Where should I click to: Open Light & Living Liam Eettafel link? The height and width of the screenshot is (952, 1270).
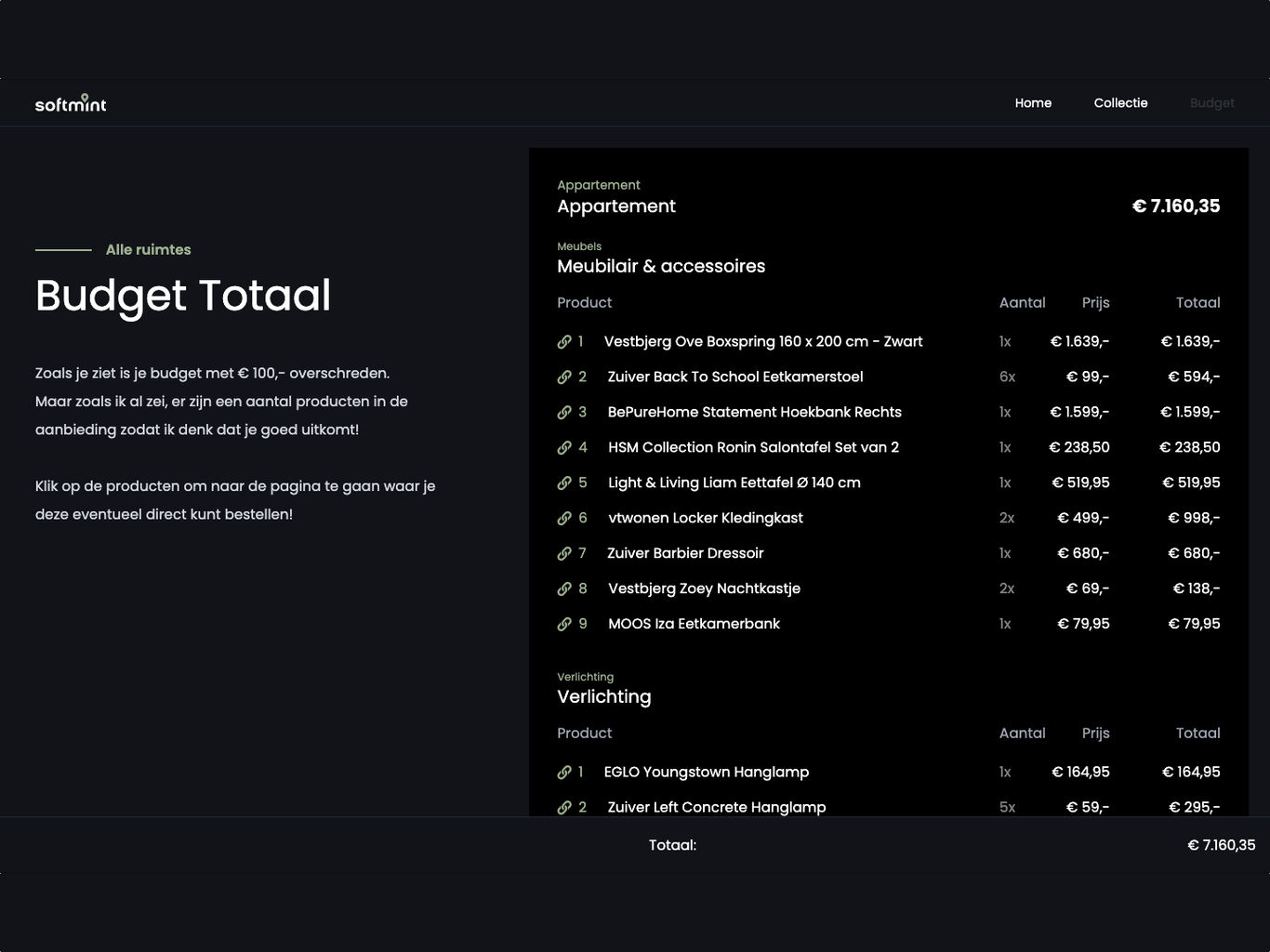coord(734,483)
